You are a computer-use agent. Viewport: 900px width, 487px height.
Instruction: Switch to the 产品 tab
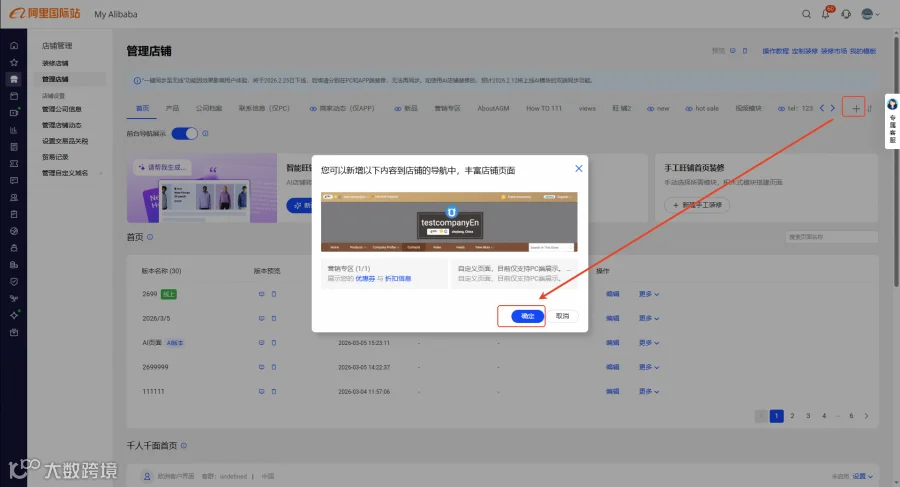click(172, 108)
